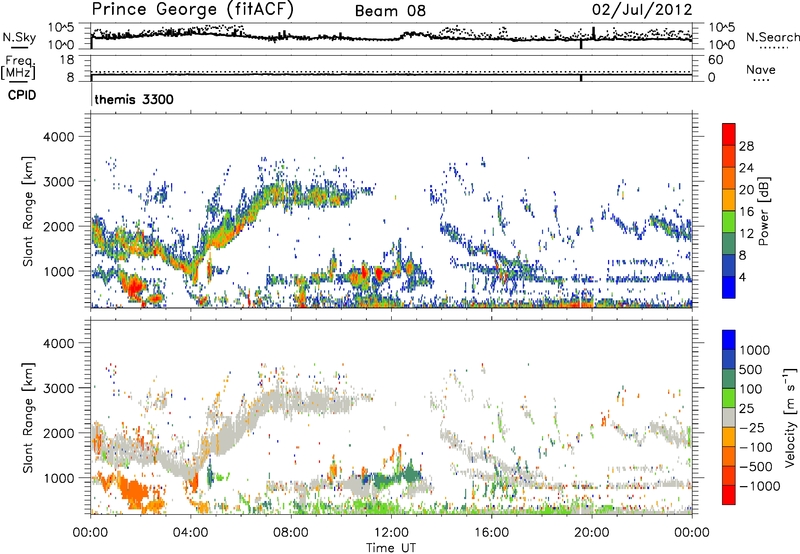Click the blue bottom swatch of Power colorbar
Image resolution: width=800 pixels, height=554 pixels.
[x=729, y=287]
